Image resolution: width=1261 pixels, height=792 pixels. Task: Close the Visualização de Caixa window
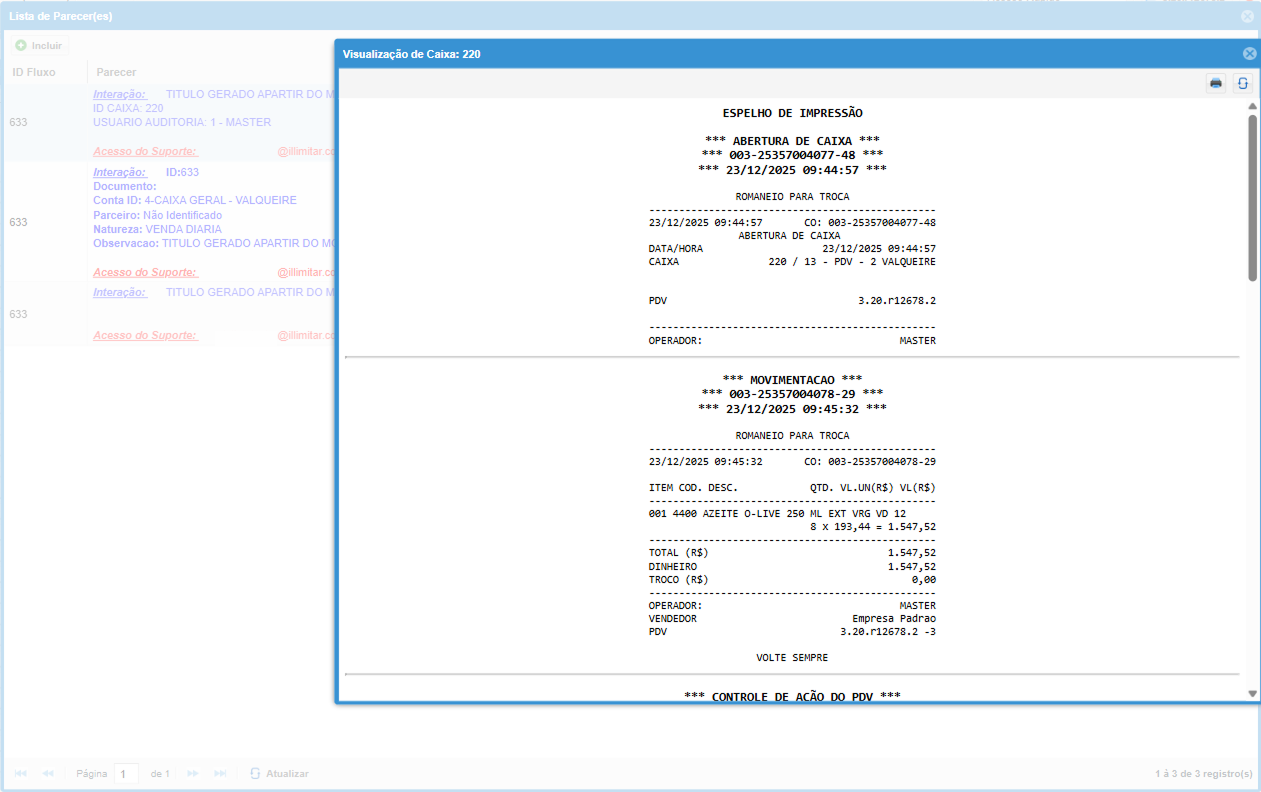[1249, 54]
